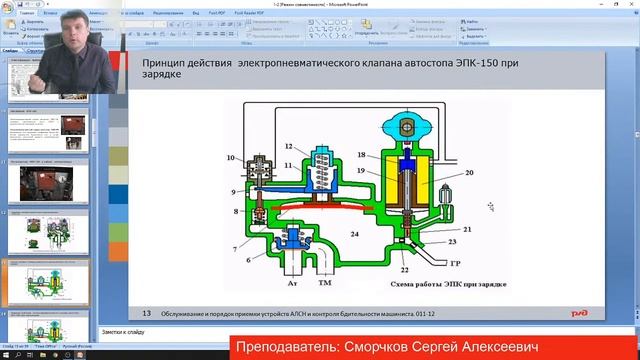Select slide 10 thumbnail in slides pane
Viewport: 640px width, 360px height.
point(48,131)
